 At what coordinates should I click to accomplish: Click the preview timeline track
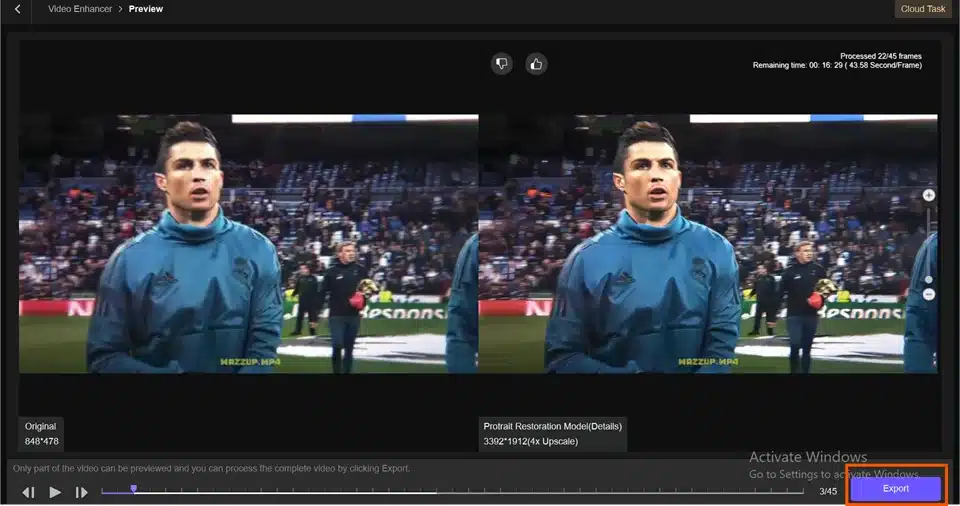tap(452, 491)
